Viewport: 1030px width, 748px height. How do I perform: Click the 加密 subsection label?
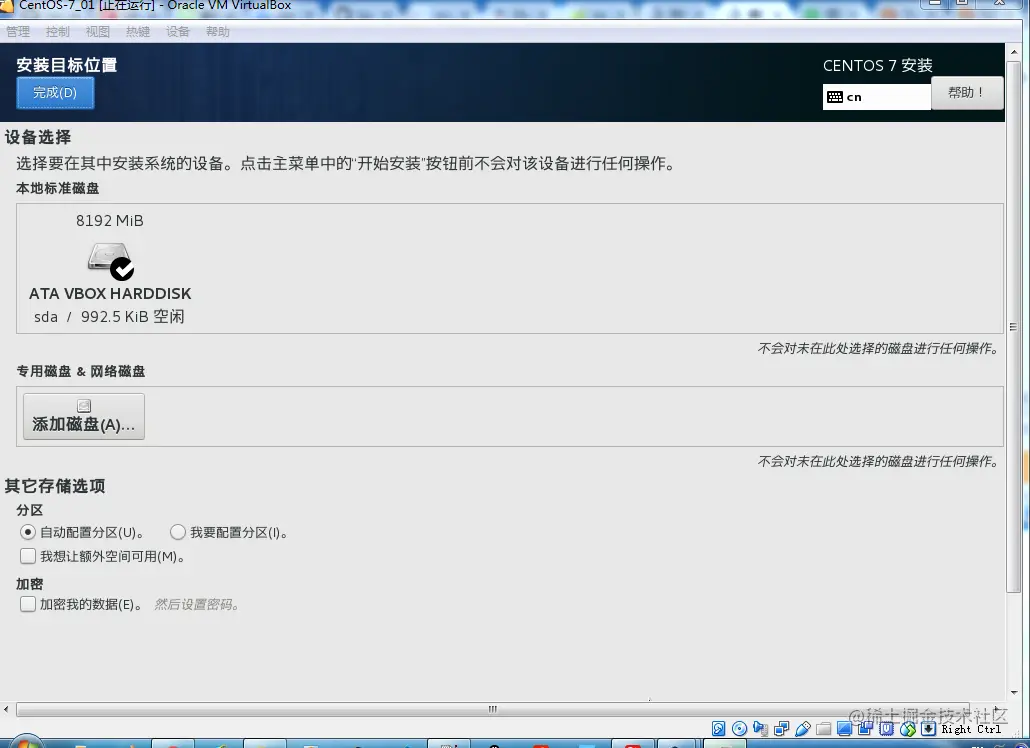pyautogui.click(x=30, y=584)
